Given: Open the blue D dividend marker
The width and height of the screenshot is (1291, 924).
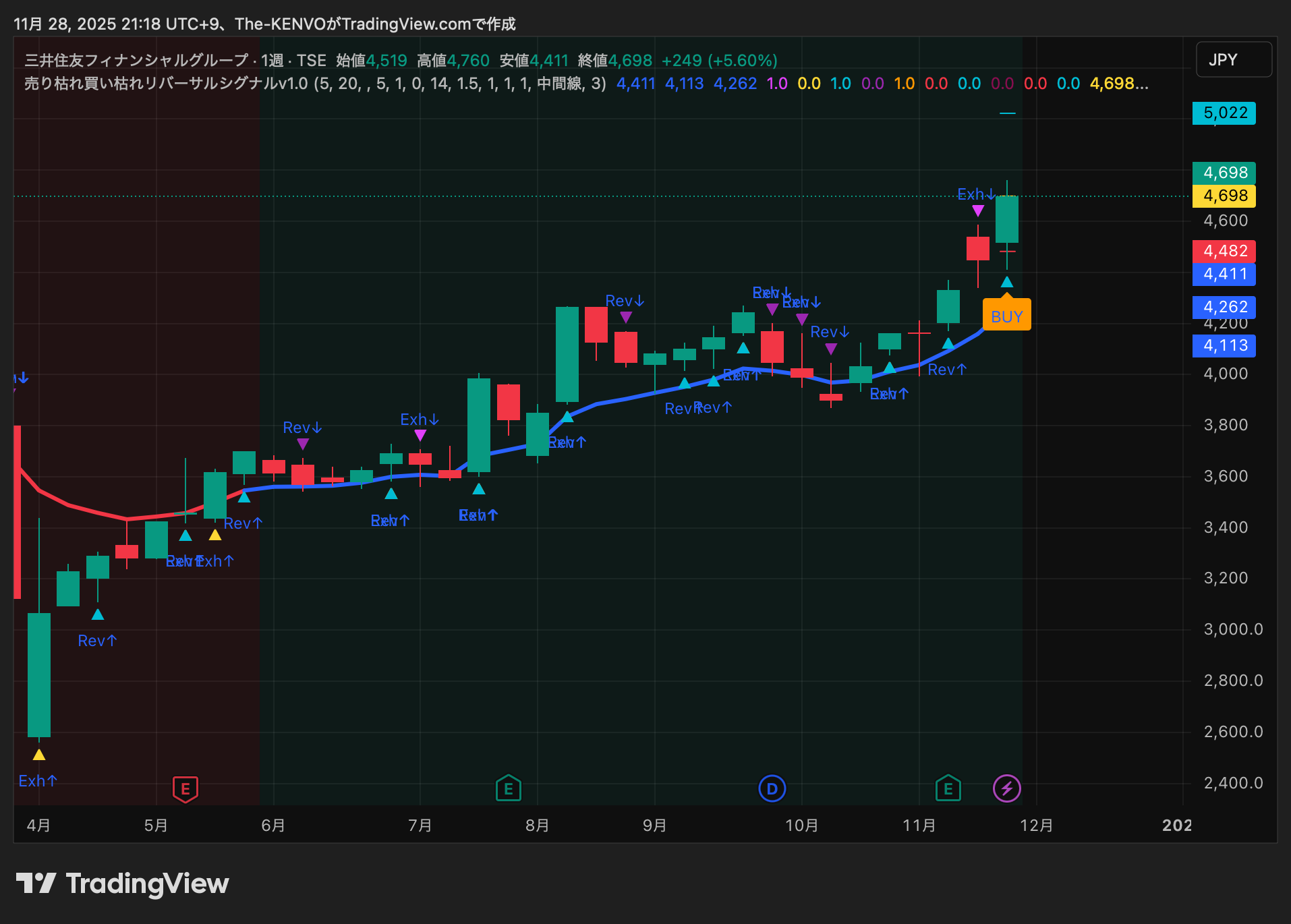Looking at the screenshot, I should click(x=772, y=788).
